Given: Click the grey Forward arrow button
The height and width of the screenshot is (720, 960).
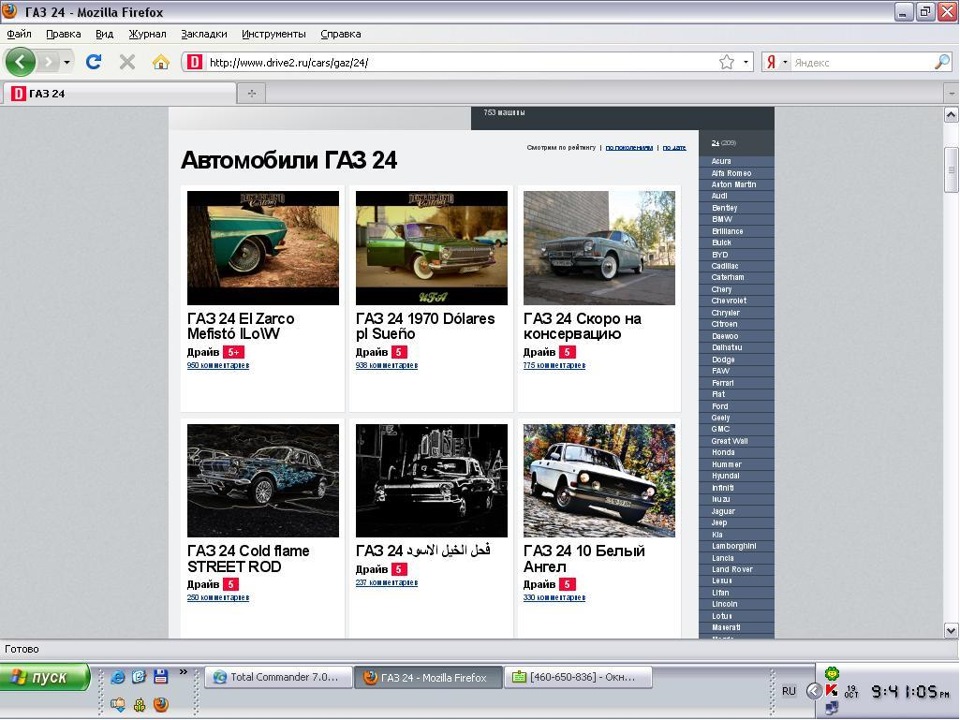Looking at the screenshot, I should pos(48,62).
